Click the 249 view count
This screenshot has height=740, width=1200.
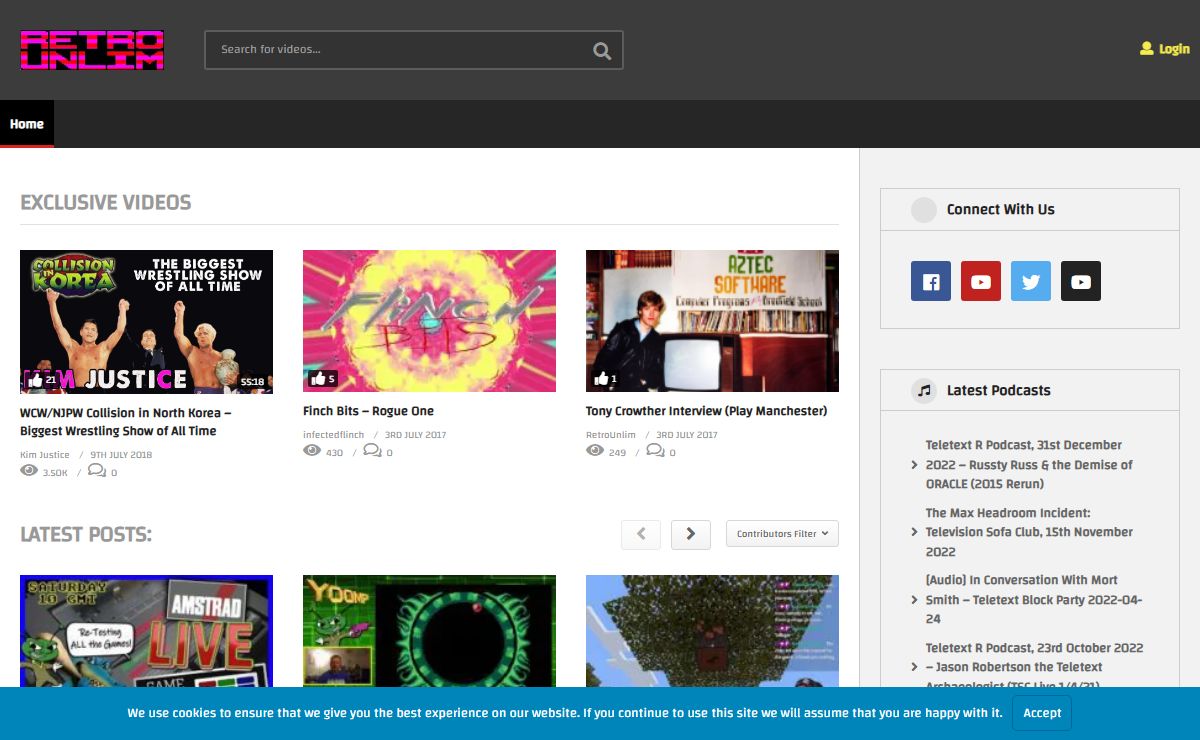(x=617, y=453)
